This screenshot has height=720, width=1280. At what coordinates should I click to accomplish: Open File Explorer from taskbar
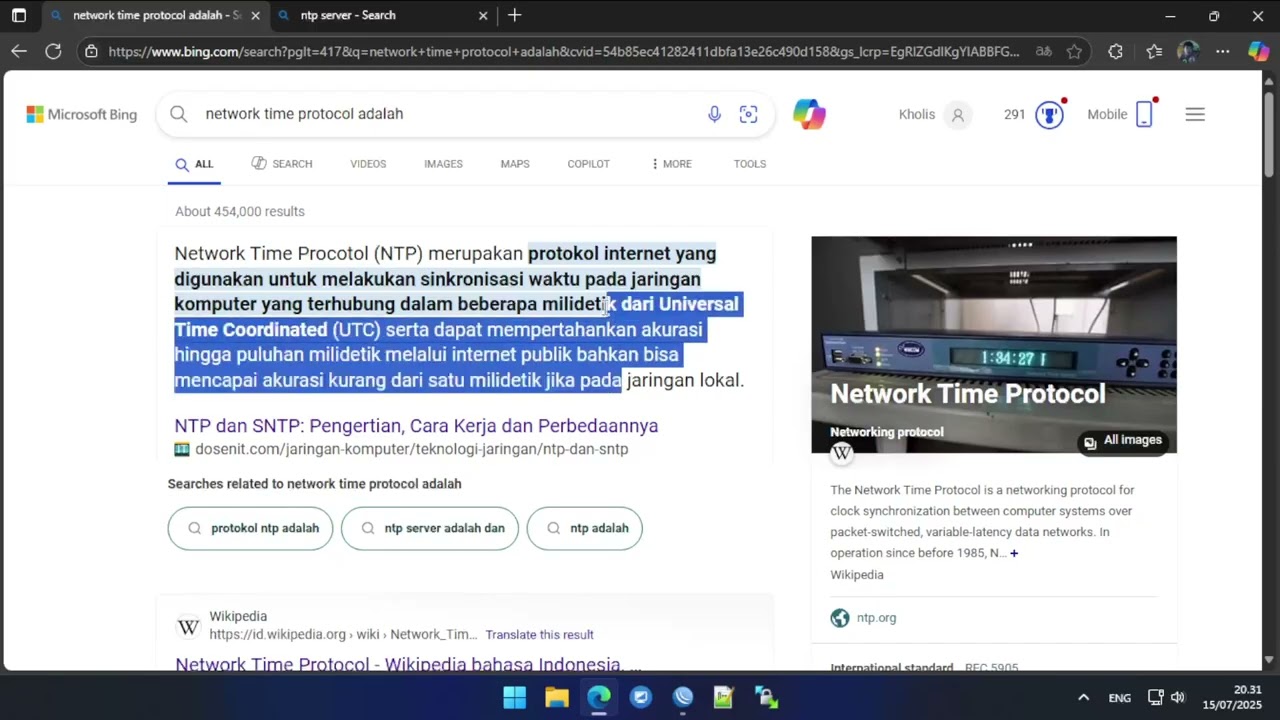[x=556, y=697]
